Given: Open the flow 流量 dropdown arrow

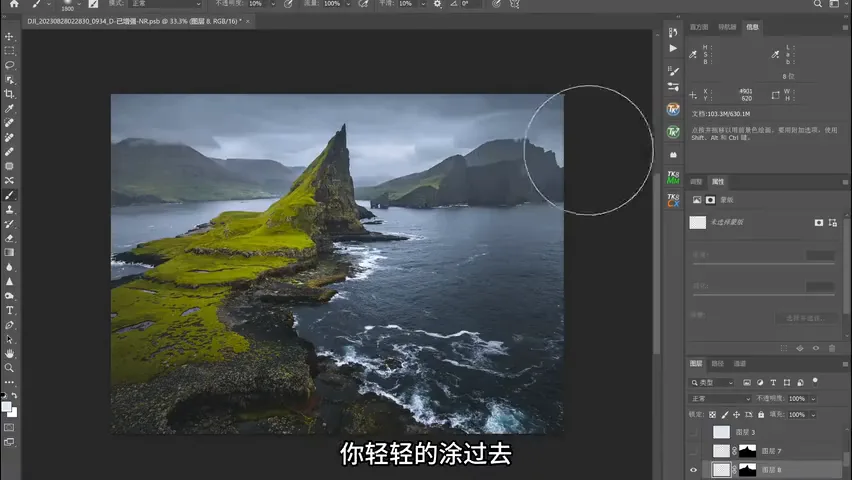Looking at the screenshot, I should pyautogui.click(x=348, y=4).
